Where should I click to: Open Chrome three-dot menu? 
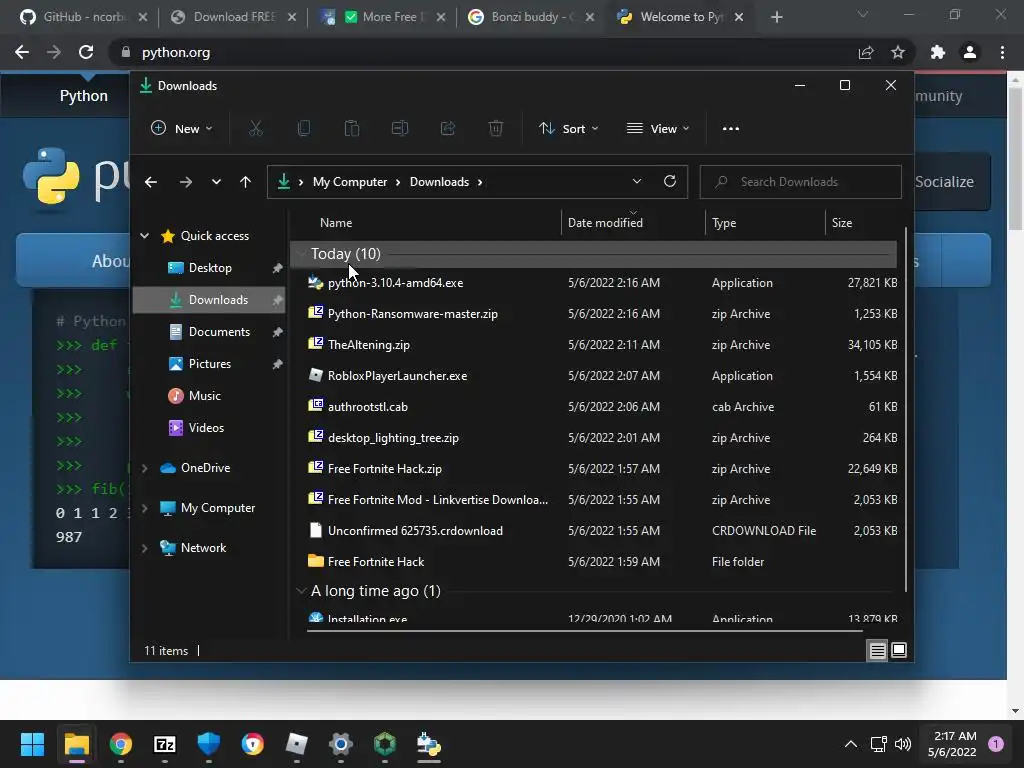coord(1002,52)
